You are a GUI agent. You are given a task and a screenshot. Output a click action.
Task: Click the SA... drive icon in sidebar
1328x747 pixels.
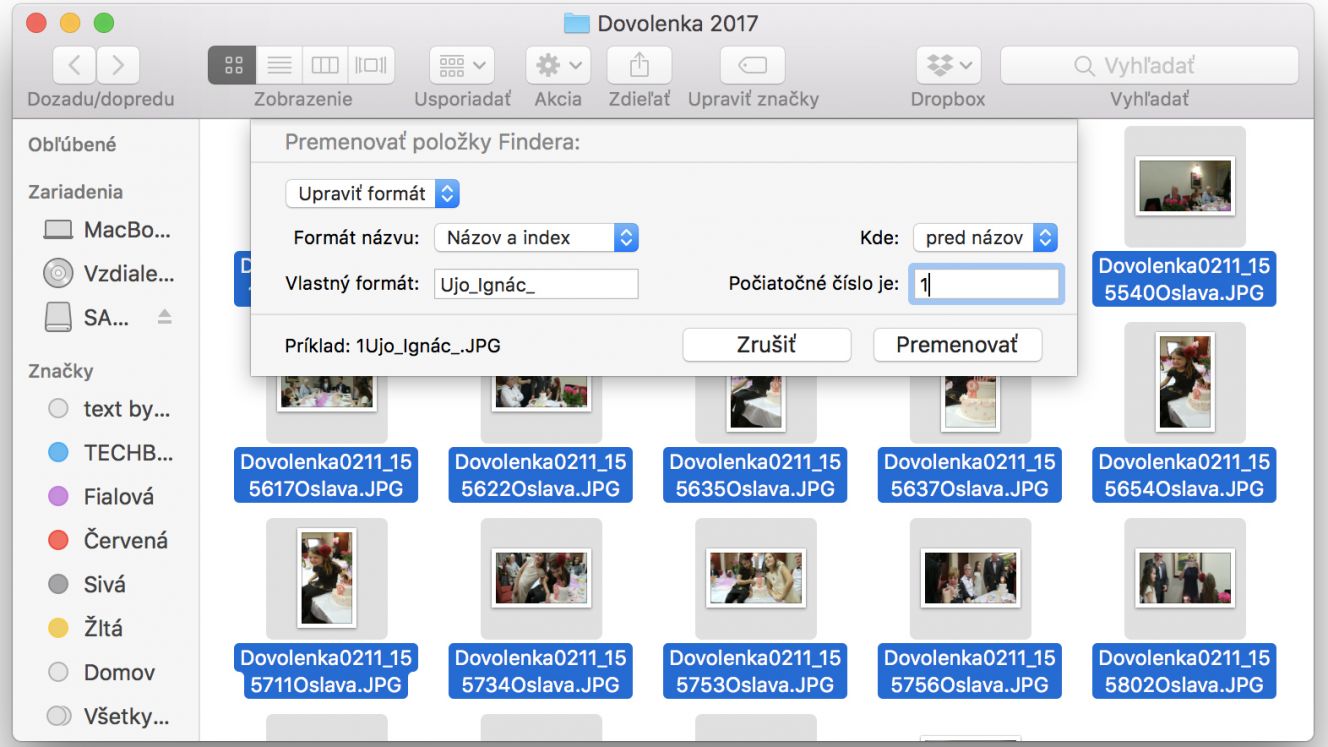(59, 317)
